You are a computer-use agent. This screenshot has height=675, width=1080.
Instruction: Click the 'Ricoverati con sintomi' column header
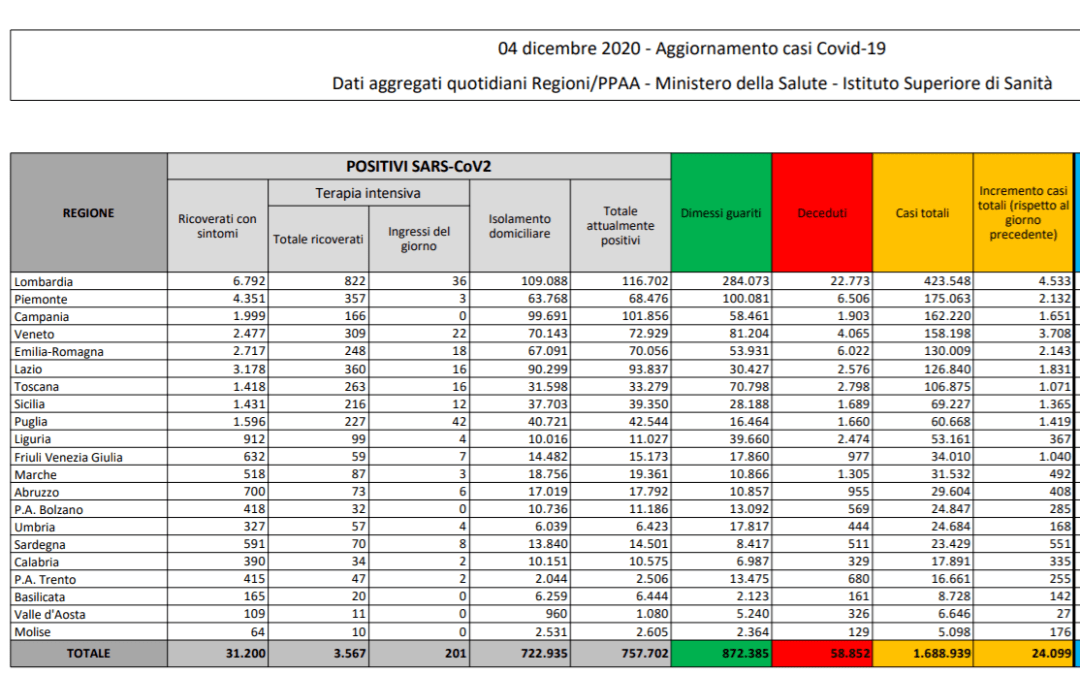(x=218, y=226)
